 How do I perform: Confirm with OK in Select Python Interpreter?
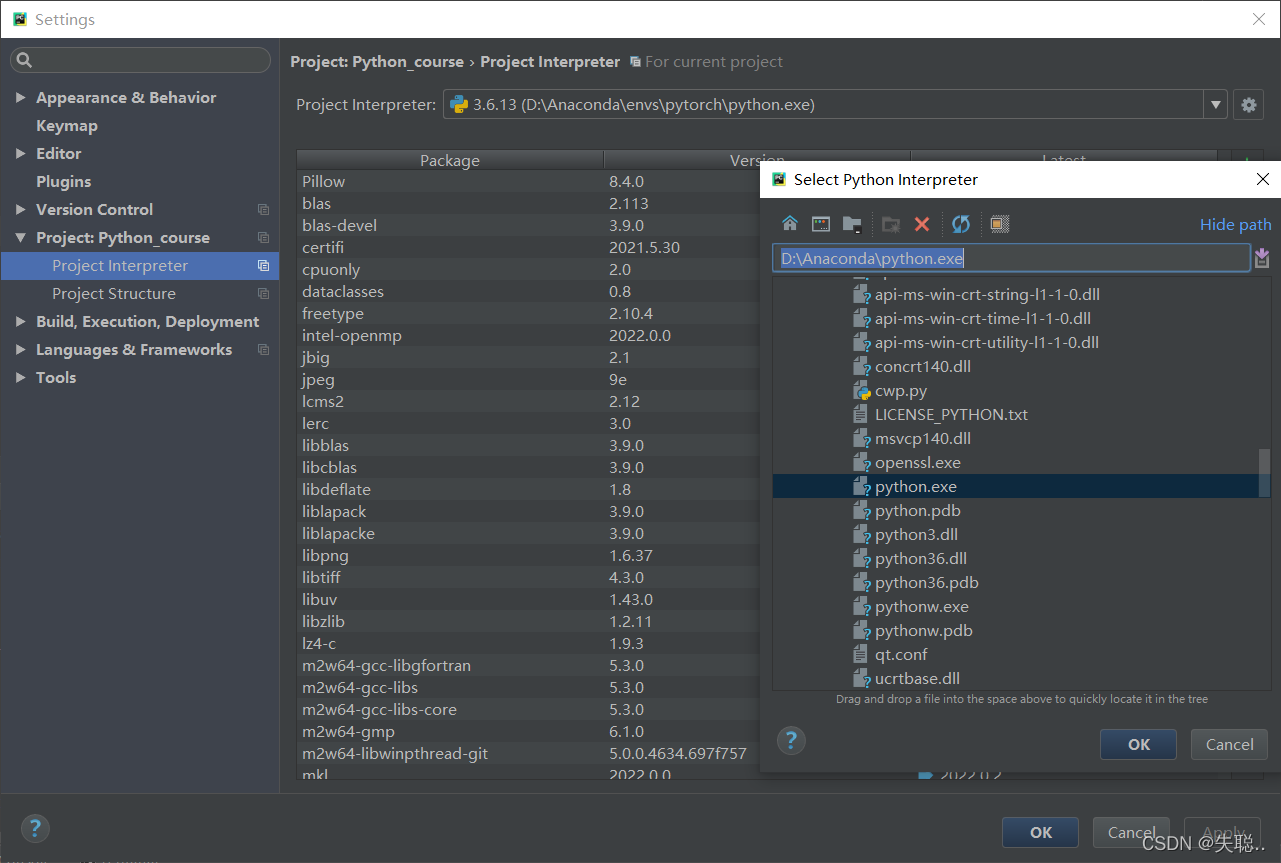pyautogui.click(x=1139, y=744)
